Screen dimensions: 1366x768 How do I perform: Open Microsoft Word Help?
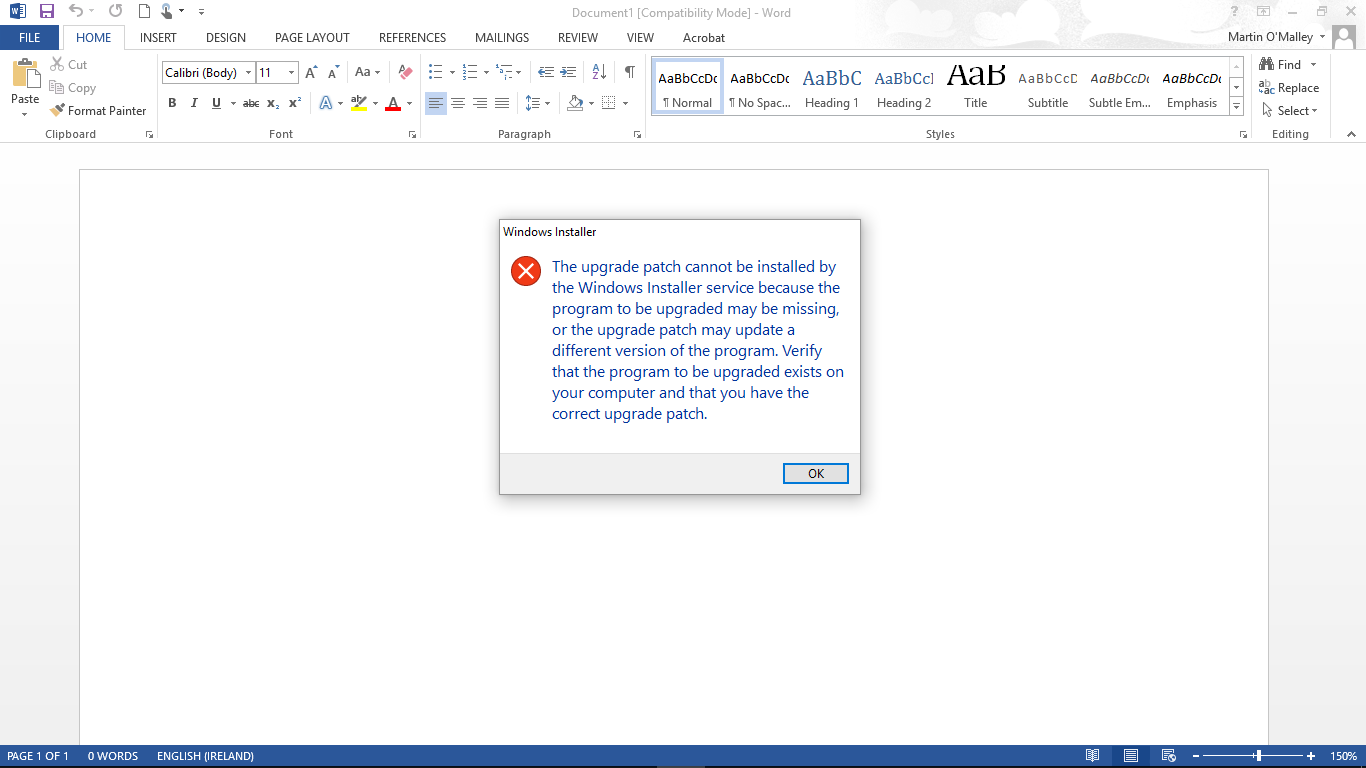(1235, 12)
